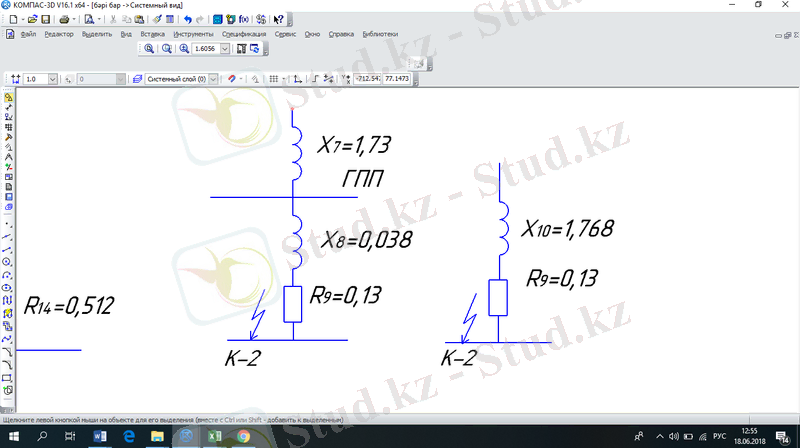Screen dimensions: 800x448
Task: Open the Редактор menu
Action: [59, 34]
